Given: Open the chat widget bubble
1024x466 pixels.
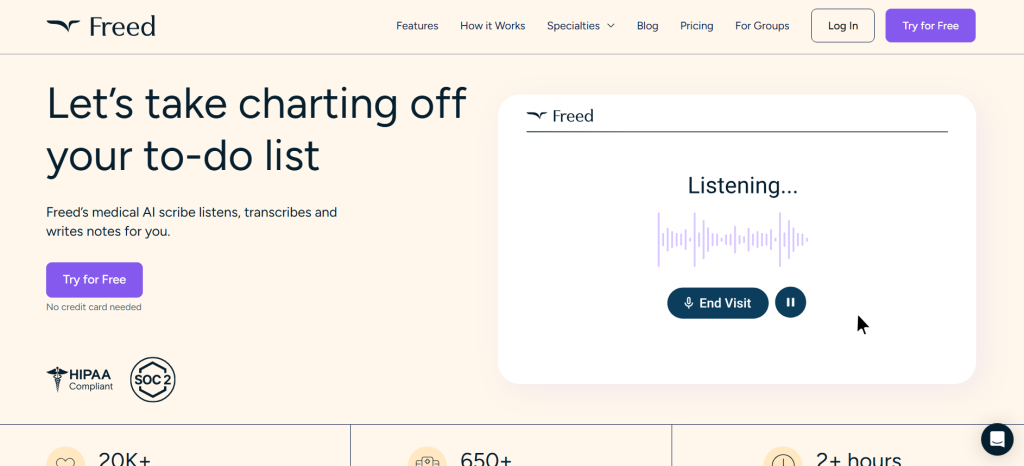Looking at the screenshot, I should [997, 439].
